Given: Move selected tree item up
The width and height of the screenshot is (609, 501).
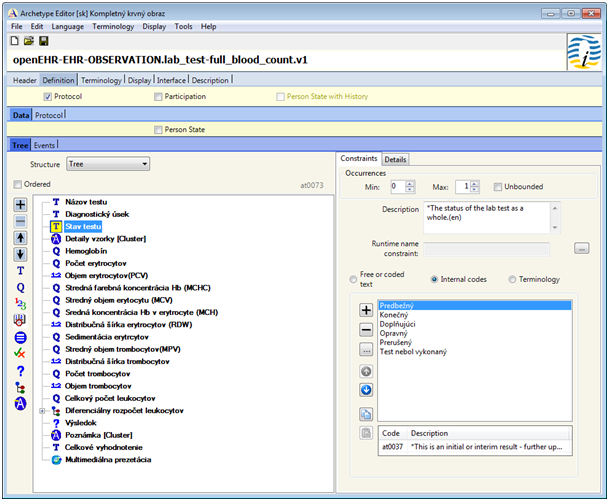Looking at the screenshot, I should click(x=21, y=238).
